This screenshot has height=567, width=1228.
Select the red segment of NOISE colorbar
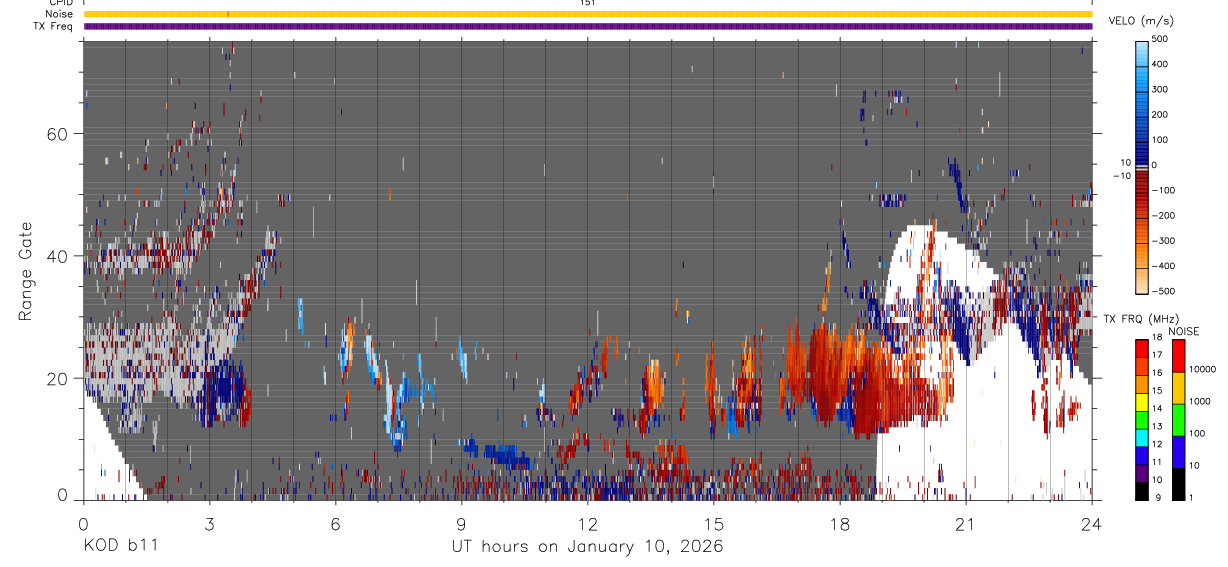pos(1179,356)
